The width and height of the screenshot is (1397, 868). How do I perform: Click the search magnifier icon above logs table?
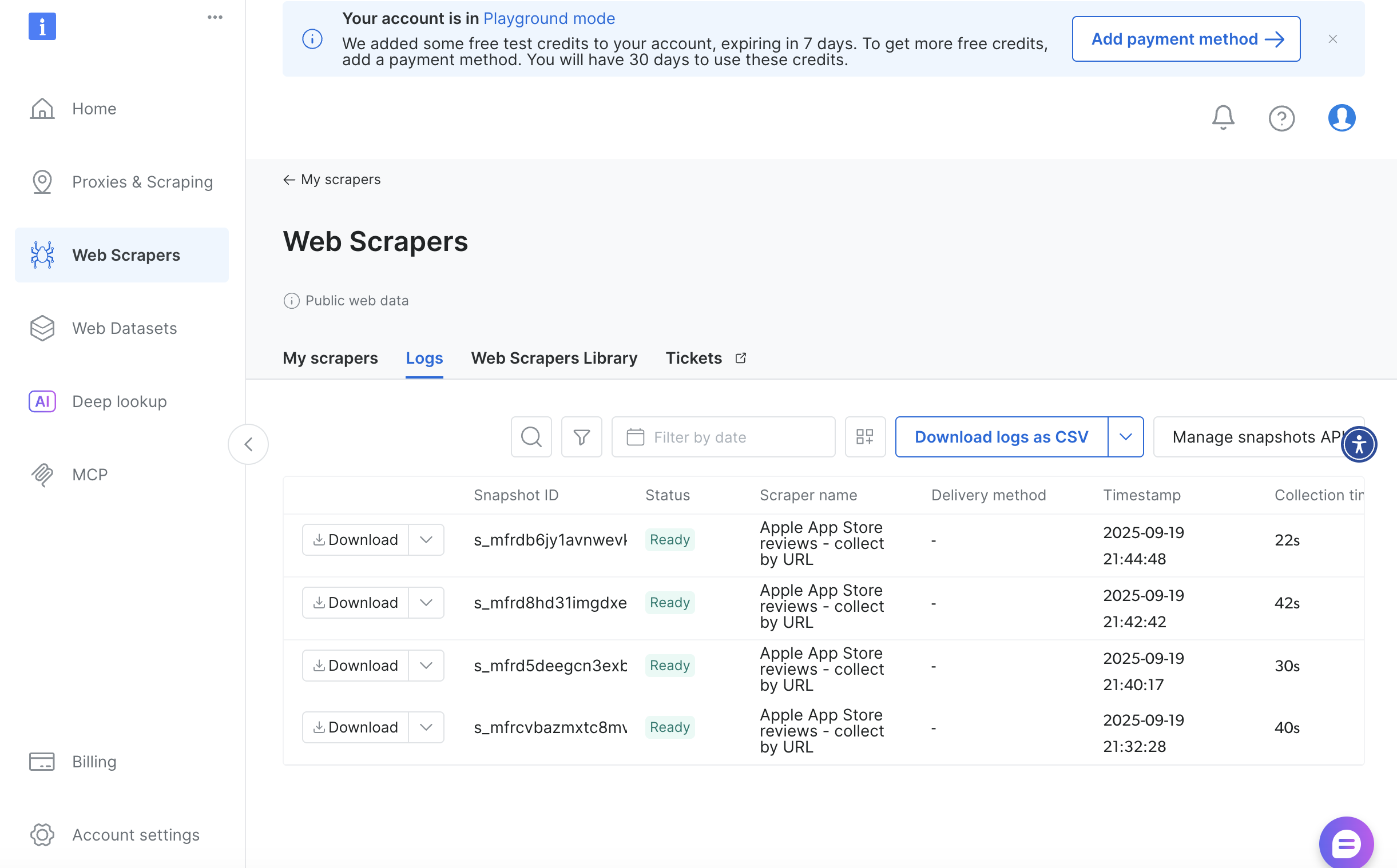click(x=530, y=437)
